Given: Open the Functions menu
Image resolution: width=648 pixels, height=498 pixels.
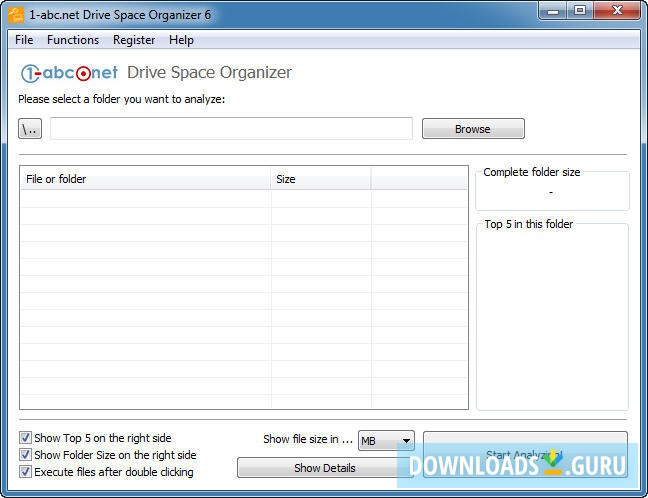Looking at the screenshot, I should [x=73, y=40].
